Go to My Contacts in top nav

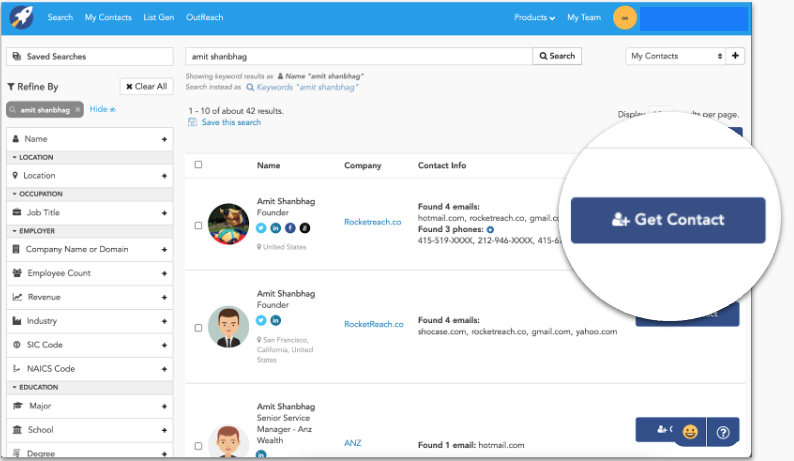(x=108, y=17)
